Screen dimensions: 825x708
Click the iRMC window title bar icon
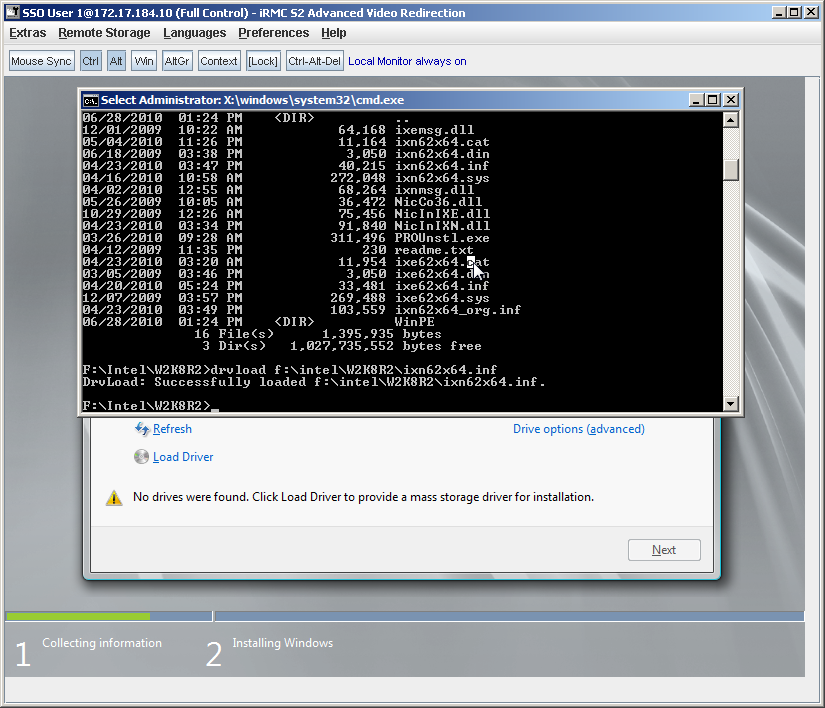pyautogui.click(x=13, y=12)
